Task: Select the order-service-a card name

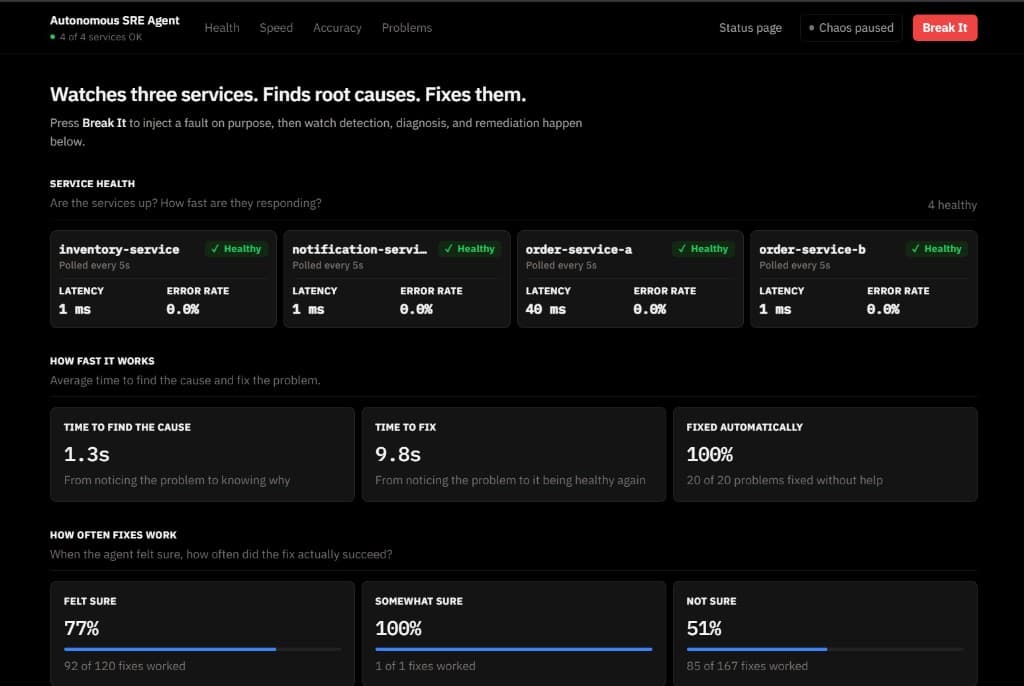Action: (579, 249)
